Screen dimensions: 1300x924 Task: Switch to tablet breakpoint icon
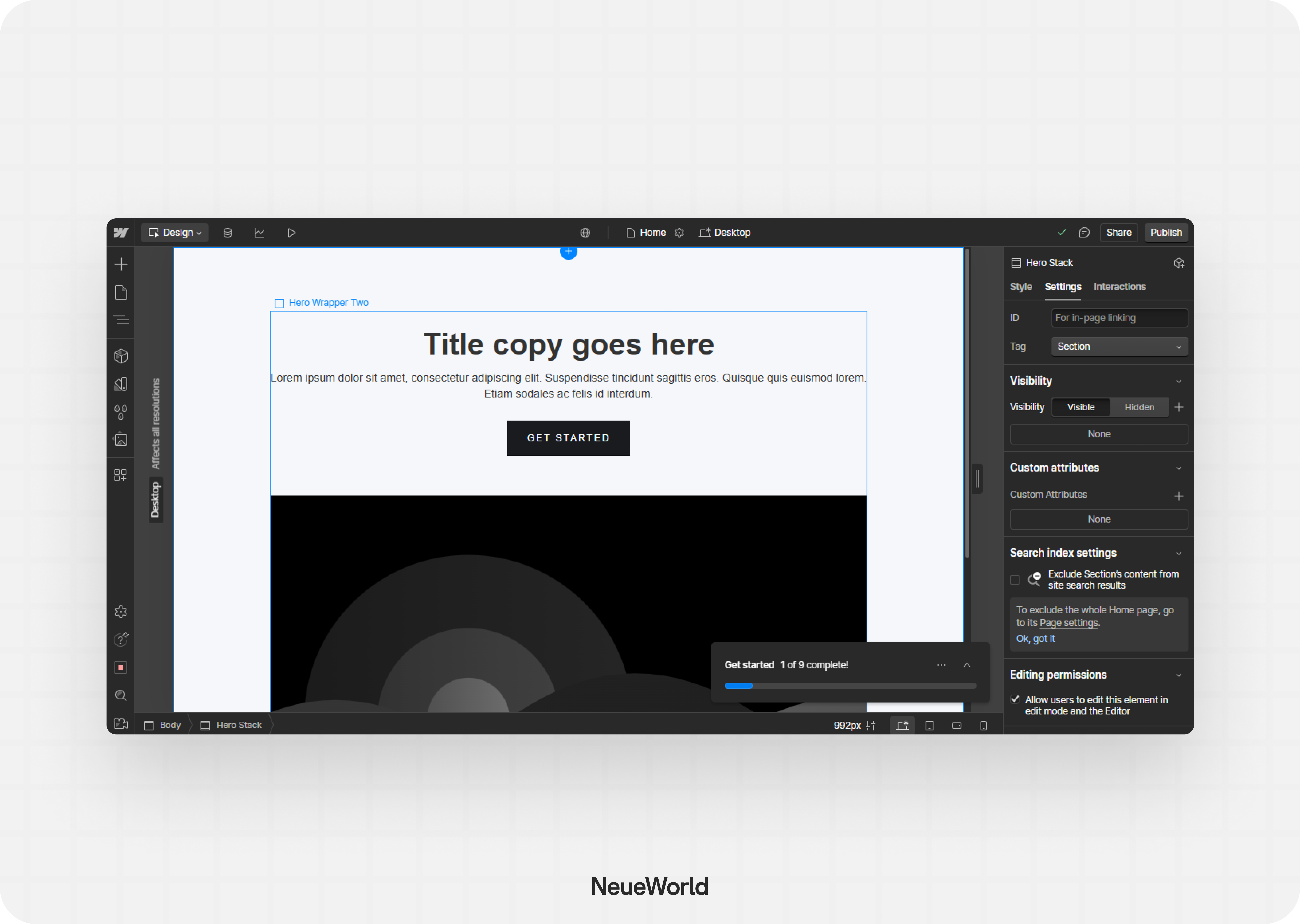click(929, 725)
